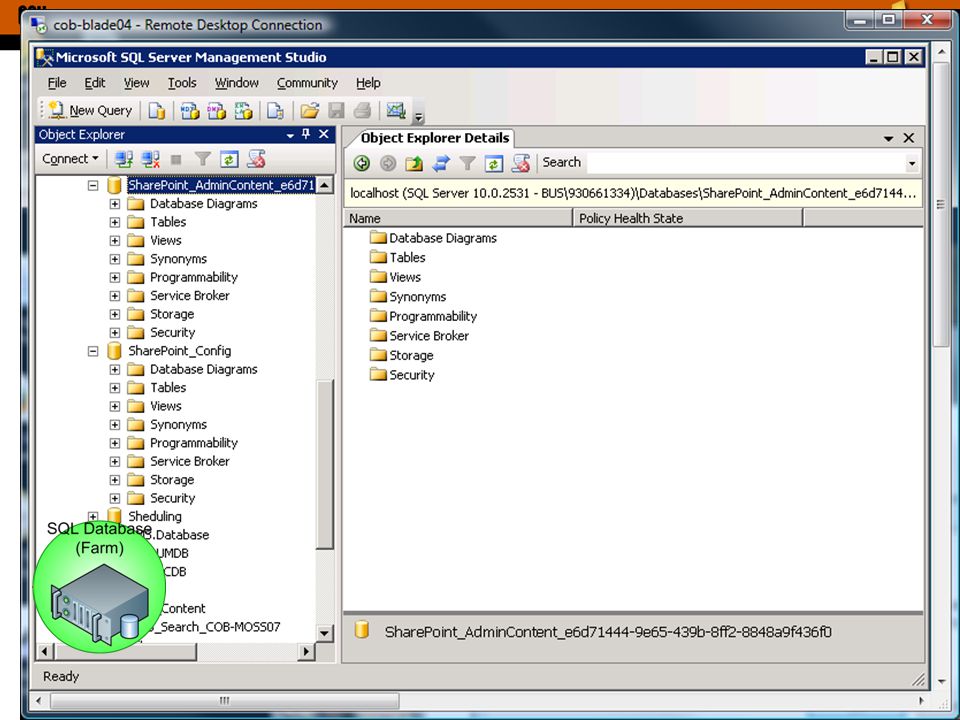Select SharePoint_Config database in tree
Screen dimensions: 960x720
coord(179,351)
